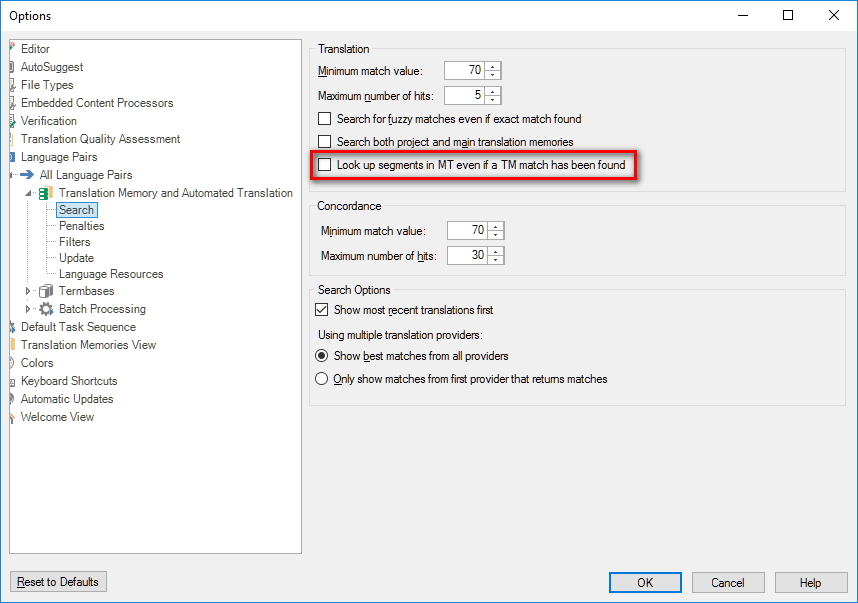Tick Look up segments in MT checkbox
The image size is (858, 603).
pos(324,165)
